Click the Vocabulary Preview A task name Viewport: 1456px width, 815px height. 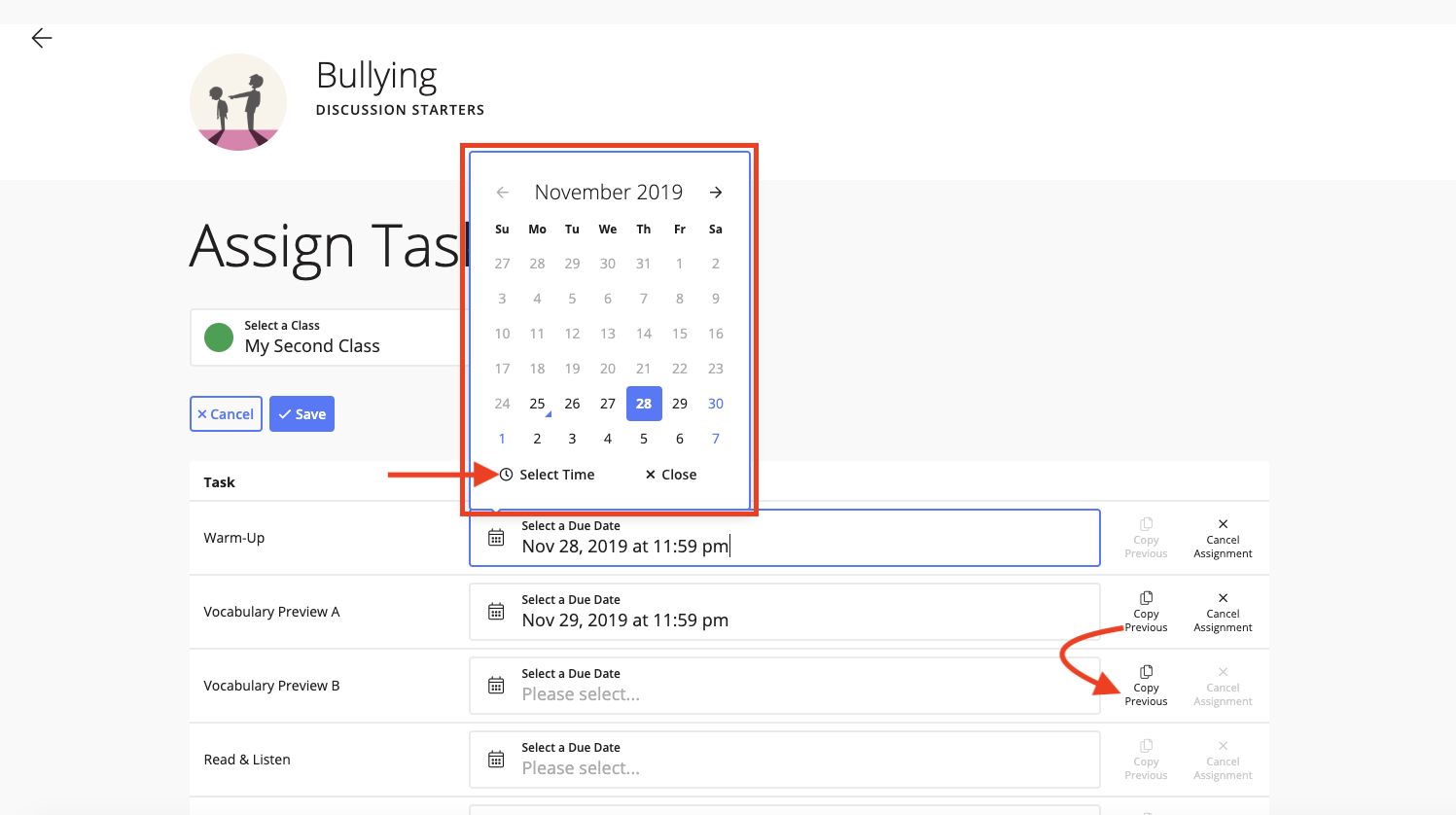pos(271,612)
